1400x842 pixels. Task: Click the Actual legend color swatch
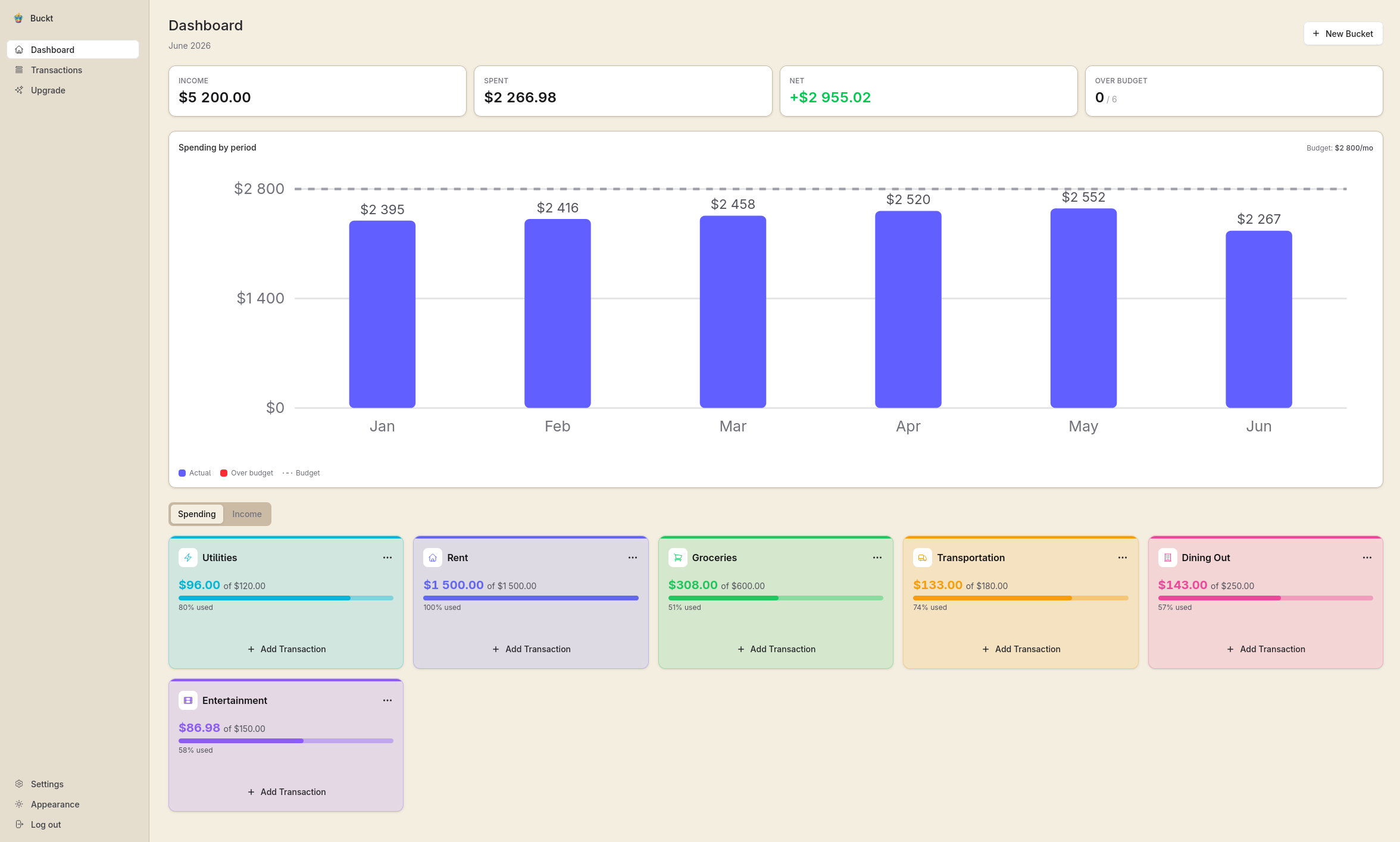182,473
